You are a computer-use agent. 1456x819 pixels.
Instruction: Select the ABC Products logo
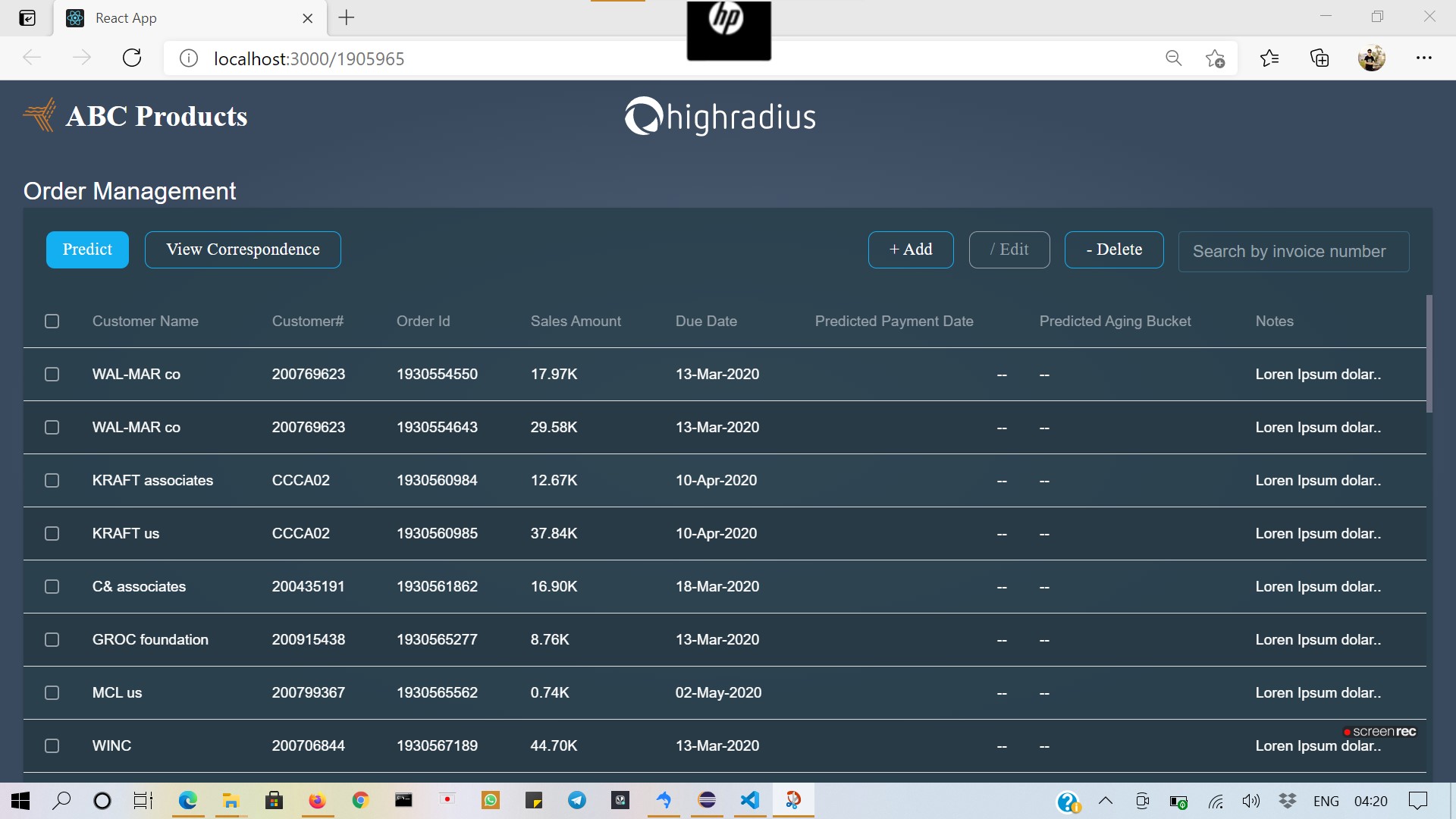tap(39, 115)
